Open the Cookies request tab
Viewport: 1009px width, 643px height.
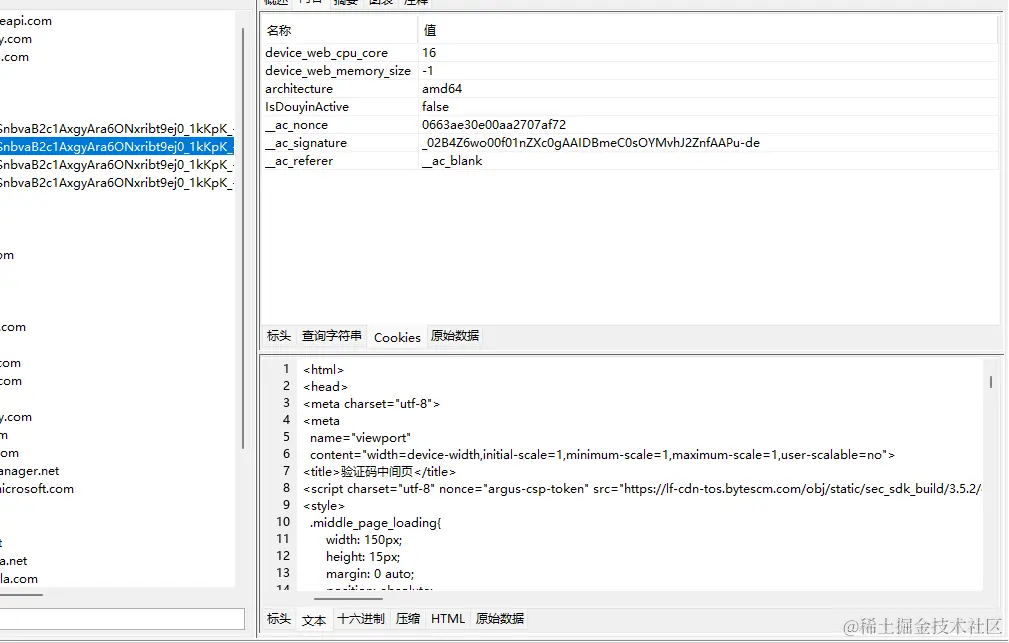[x=397, y=337]
